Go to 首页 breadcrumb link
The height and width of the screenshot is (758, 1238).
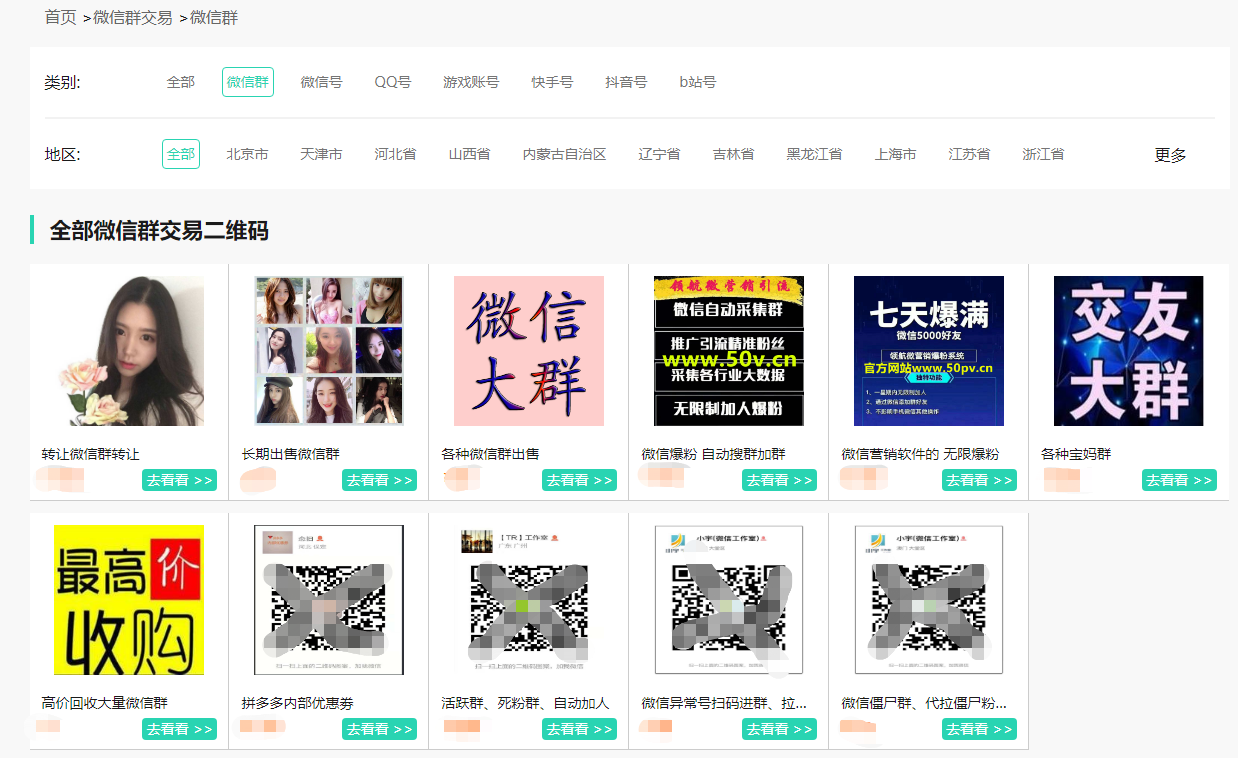pyautogui.click(x=60, y=17)
